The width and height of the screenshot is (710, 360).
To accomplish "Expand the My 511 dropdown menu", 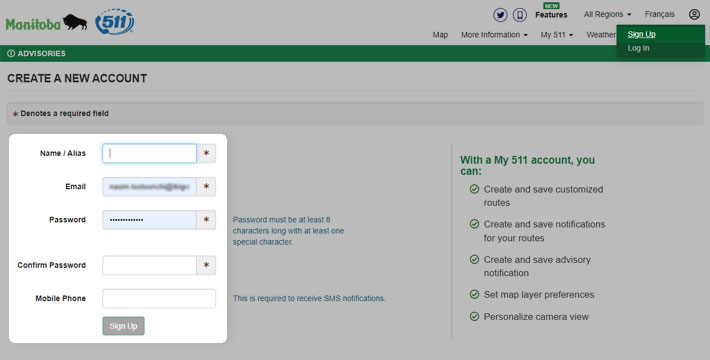I will 556,35.
